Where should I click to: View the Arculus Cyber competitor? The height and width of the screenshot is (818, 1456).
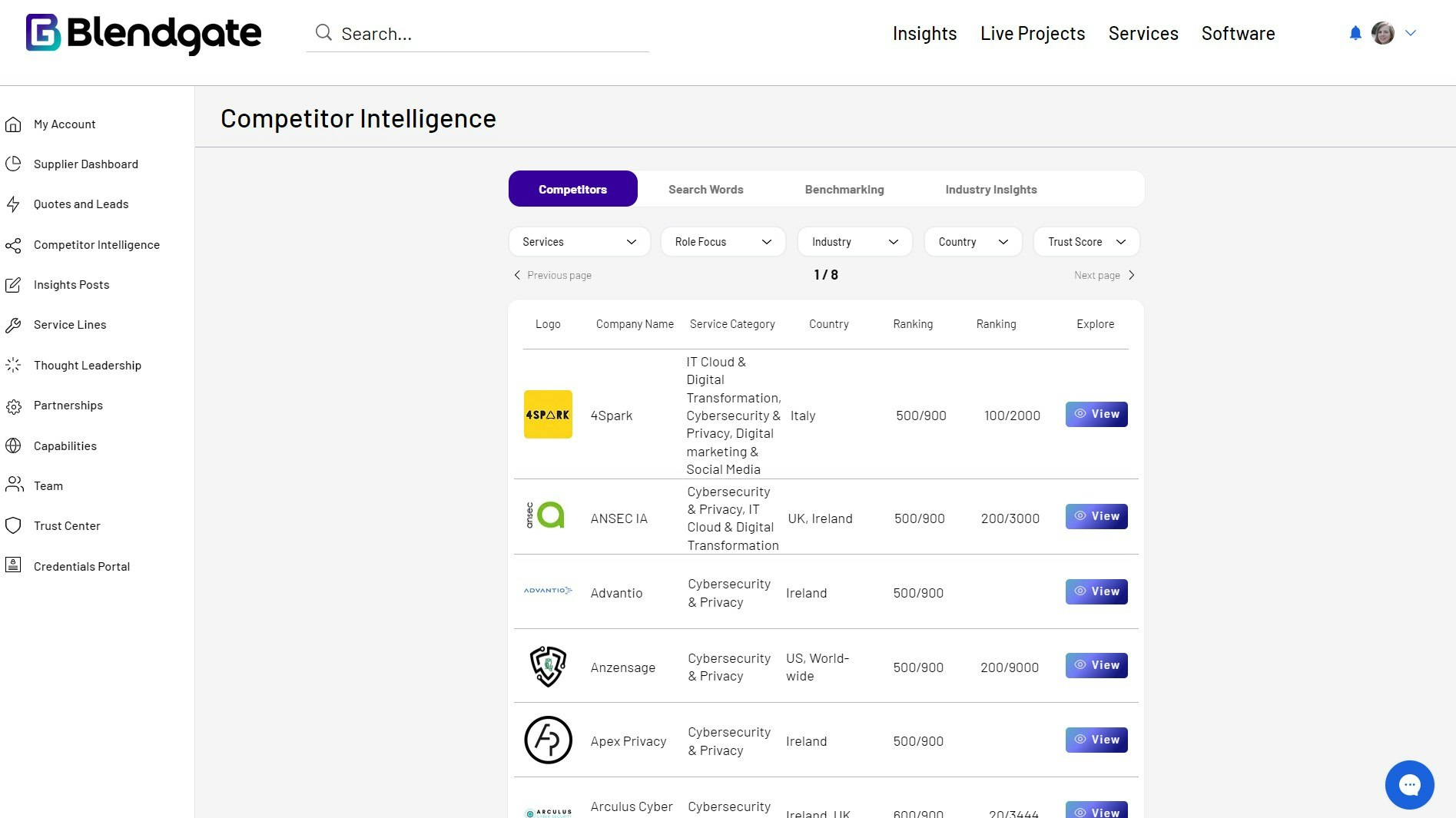1096,810
